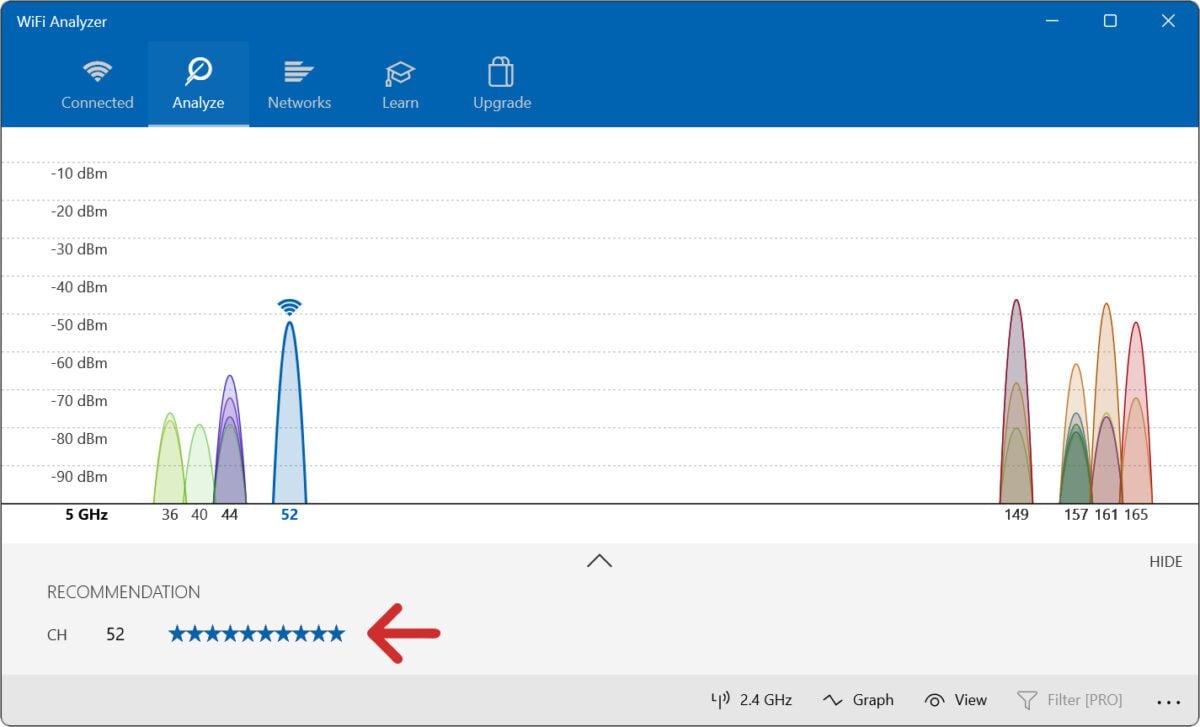1200x727 pixels.
Task: Select the Connected WiFi icon tab
Action: tap(97, 82)
